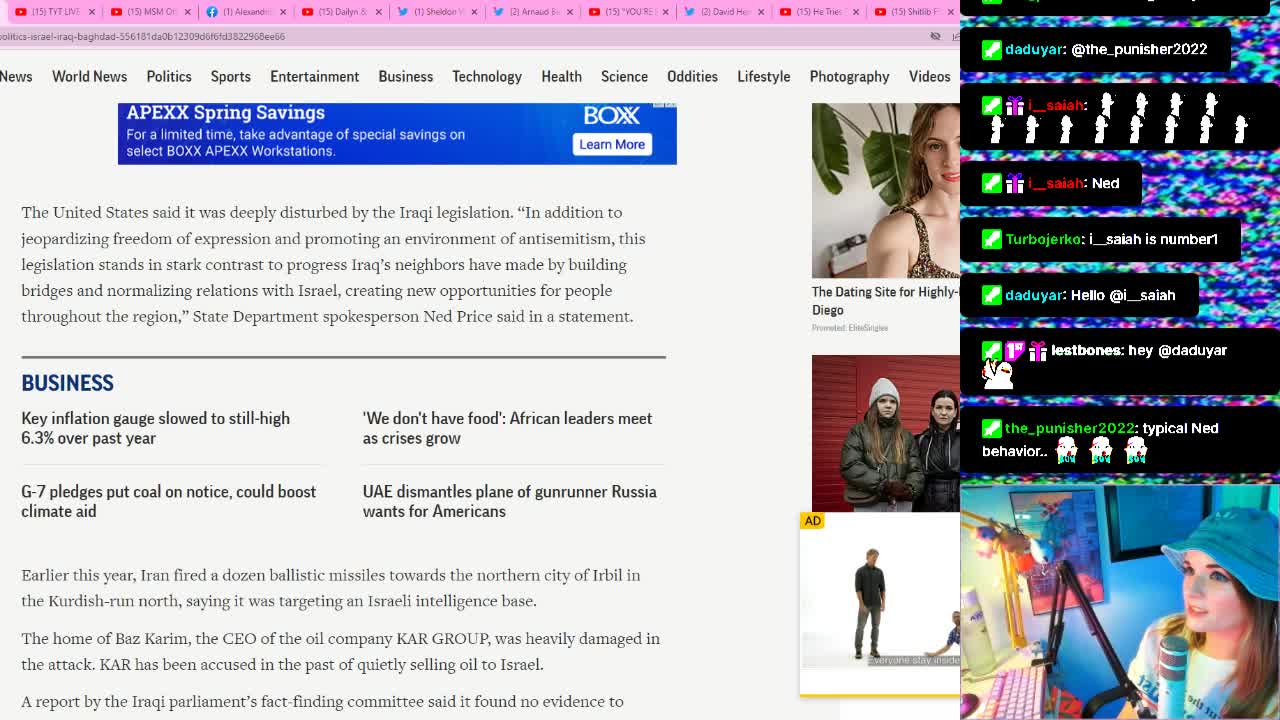This screenshot has width=1280, height=720.
Task: Close the Alexandr Facebook tab
Action: click(x=283, y=12)
